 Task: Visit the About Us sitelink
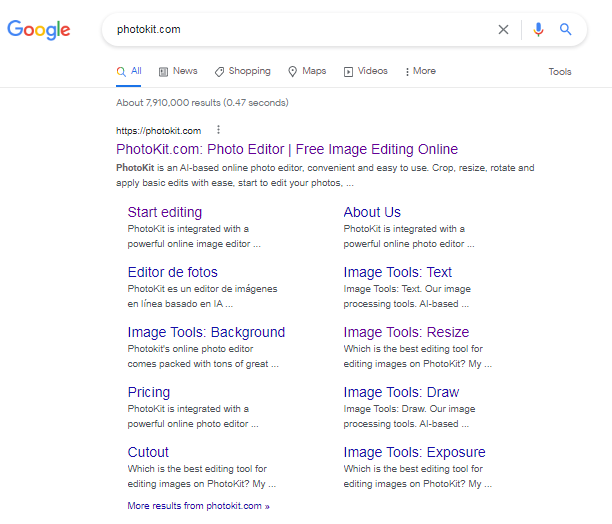[372, 212]
